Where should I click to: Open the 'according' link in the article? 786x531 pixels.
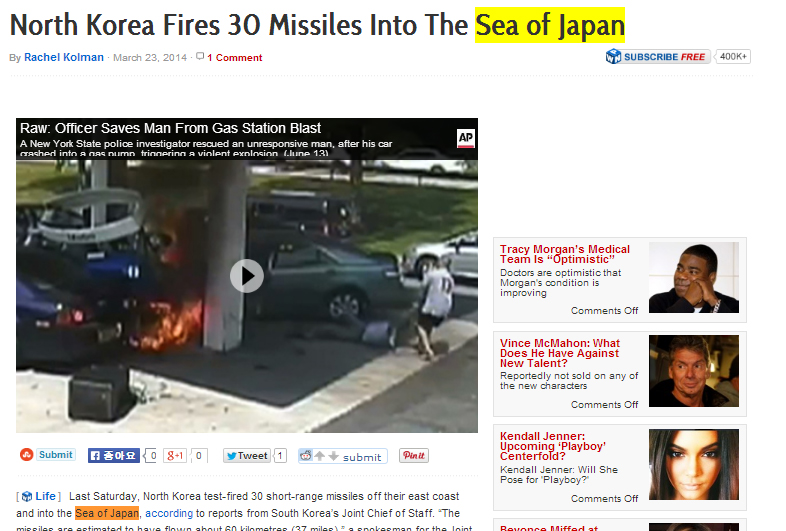click(169, 513)
